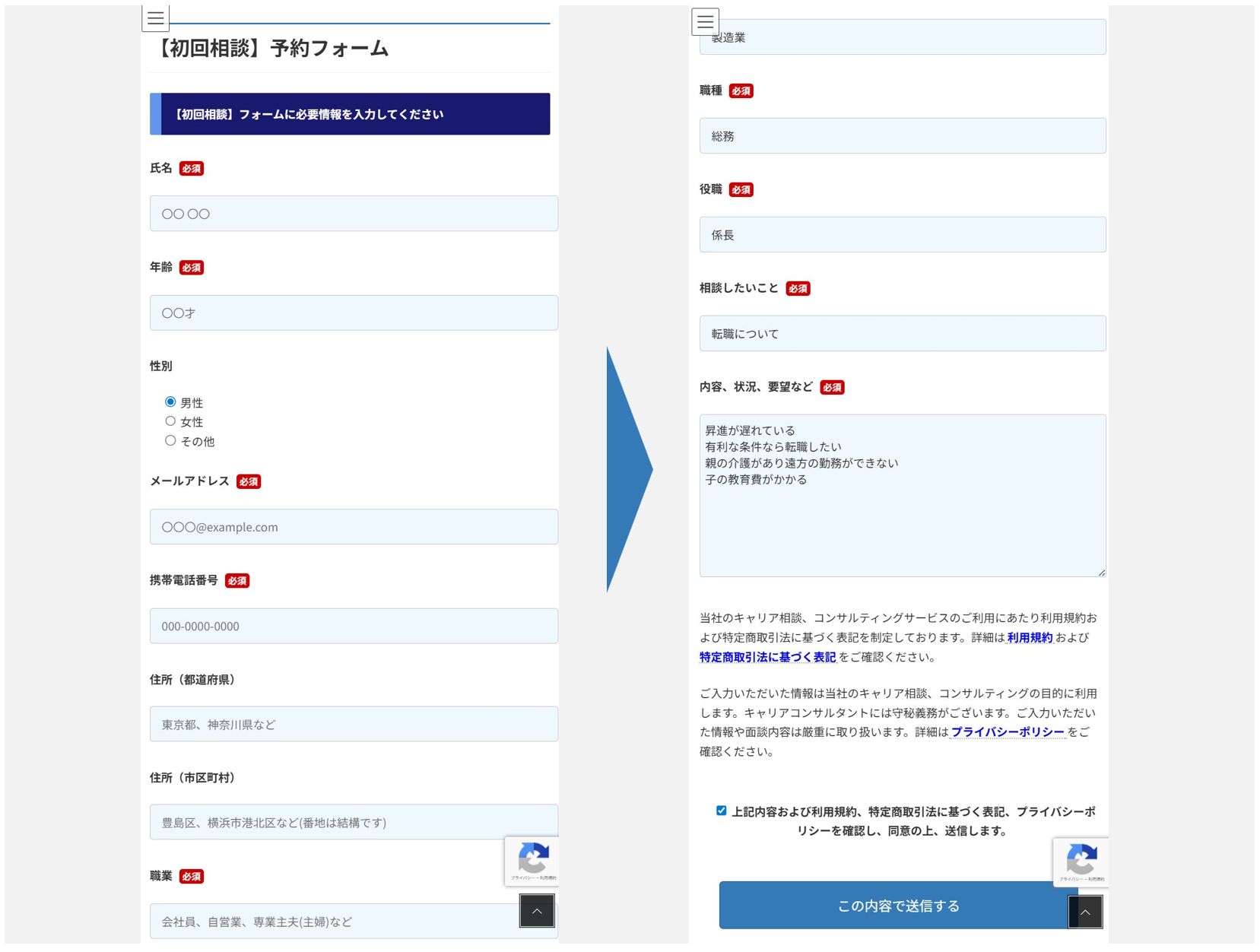Screen dimensions: 1260x952
Task: Uncheck the agreement consent checkbox
Action: tap(721, 811)
